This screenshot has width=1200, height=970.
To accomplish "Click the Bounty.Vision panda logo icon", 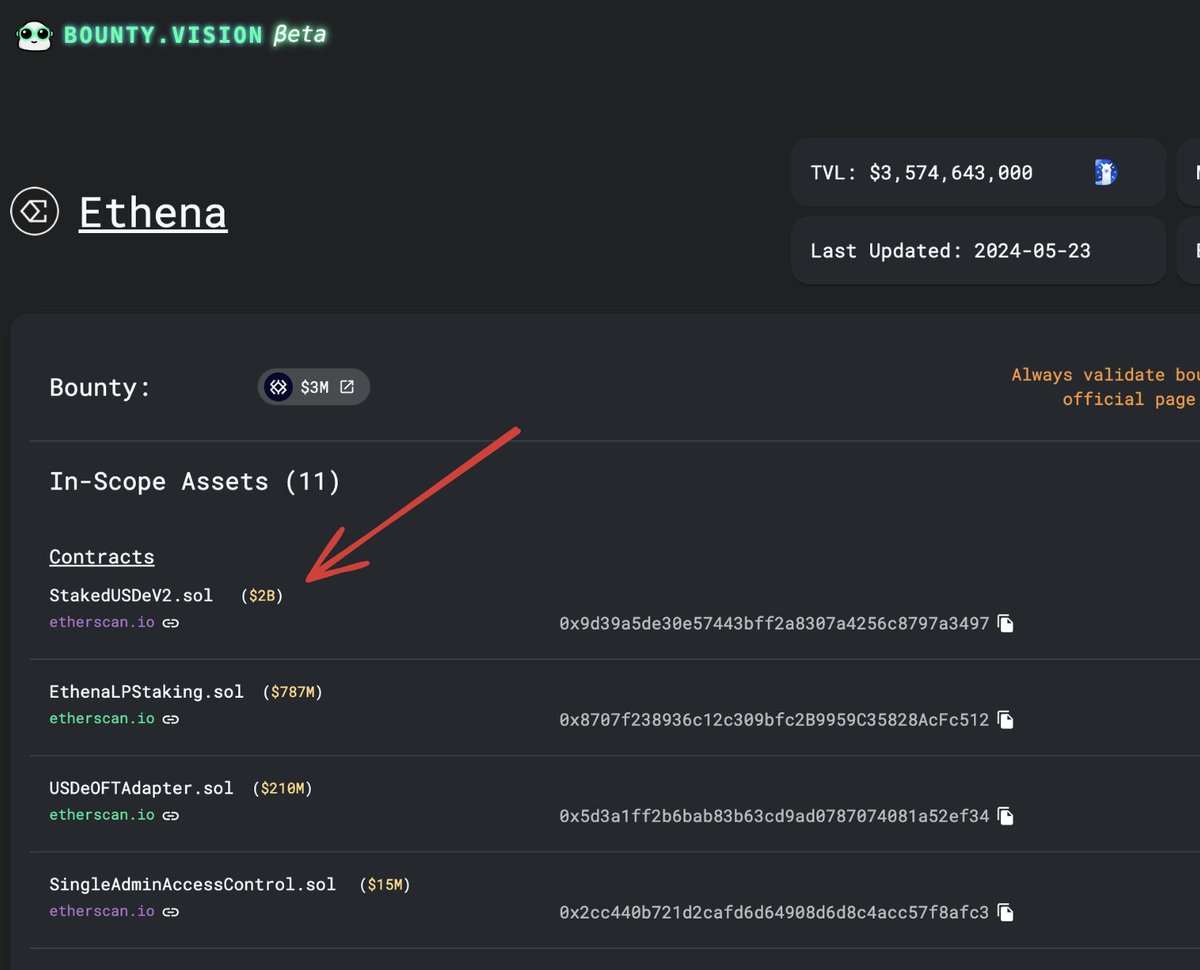I will click(x=35, y=36).
